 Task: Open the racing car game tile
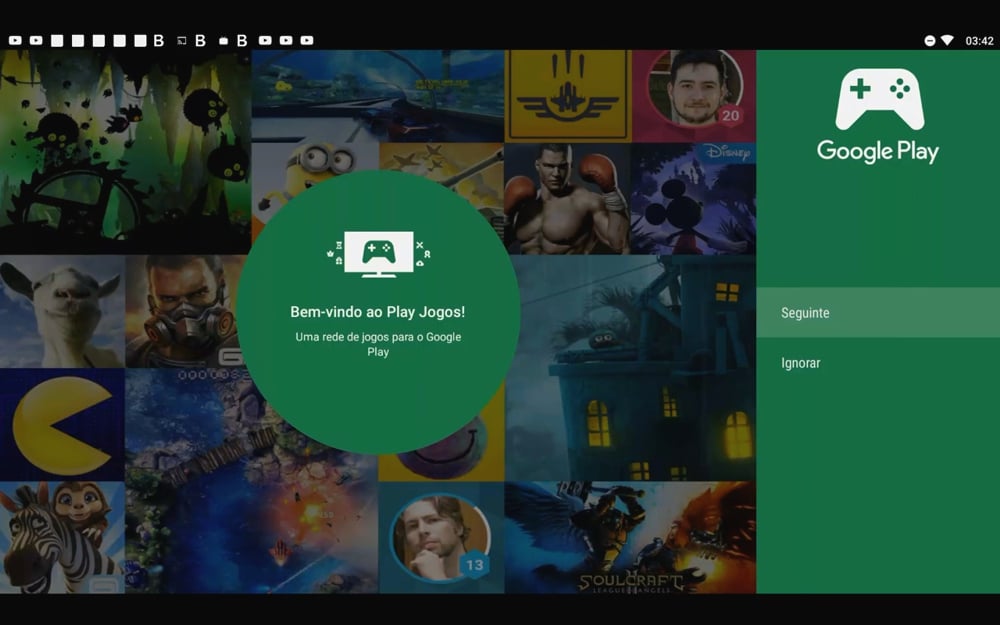click(x=378, y=96)
